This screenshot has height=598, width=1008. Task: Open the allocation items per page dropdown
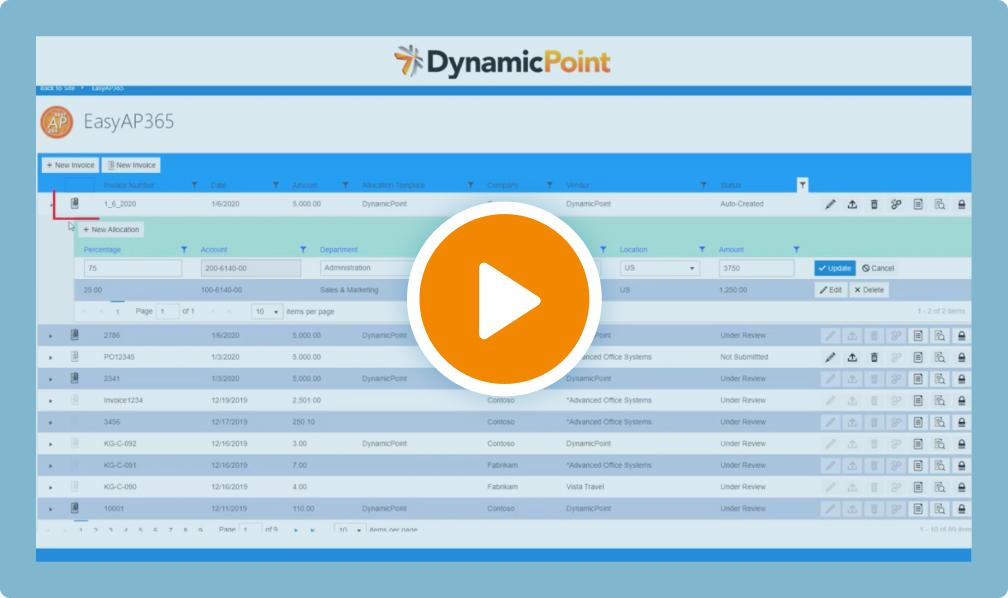(267, 312)
